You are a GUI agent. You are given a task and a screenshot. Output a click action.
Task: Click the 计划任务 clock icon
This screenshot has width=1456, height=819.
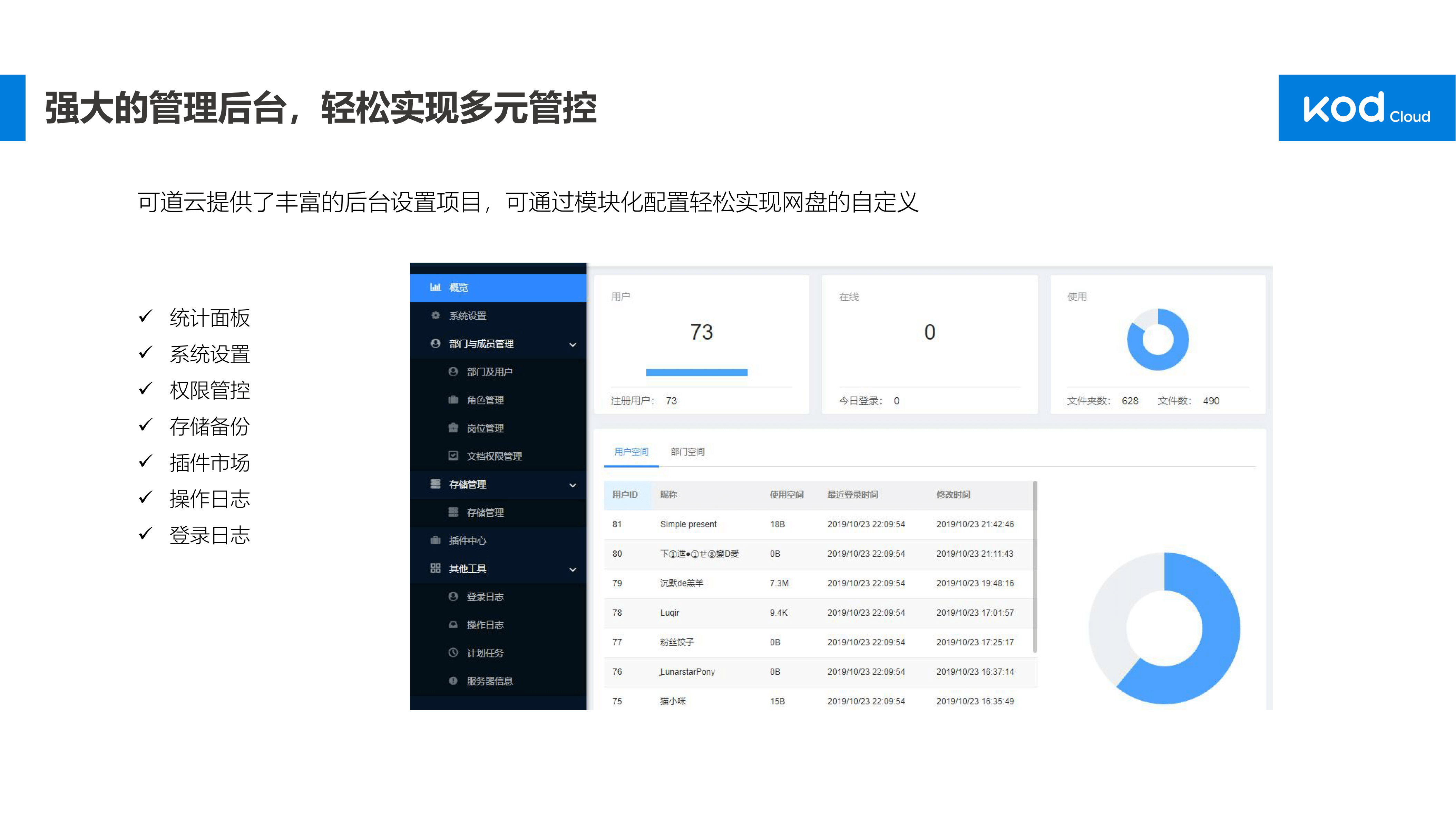(453, 652)
